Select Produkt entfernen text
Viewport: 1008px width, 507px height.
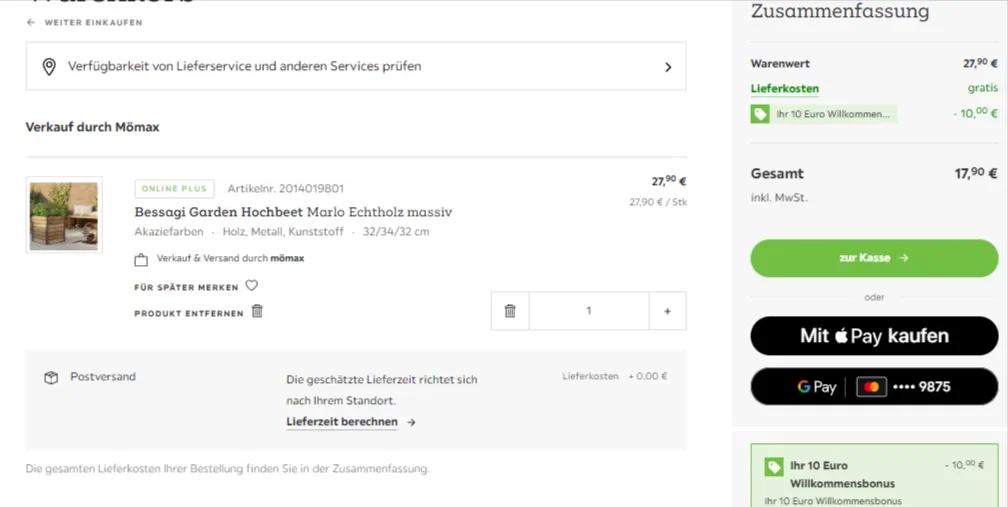189,314
